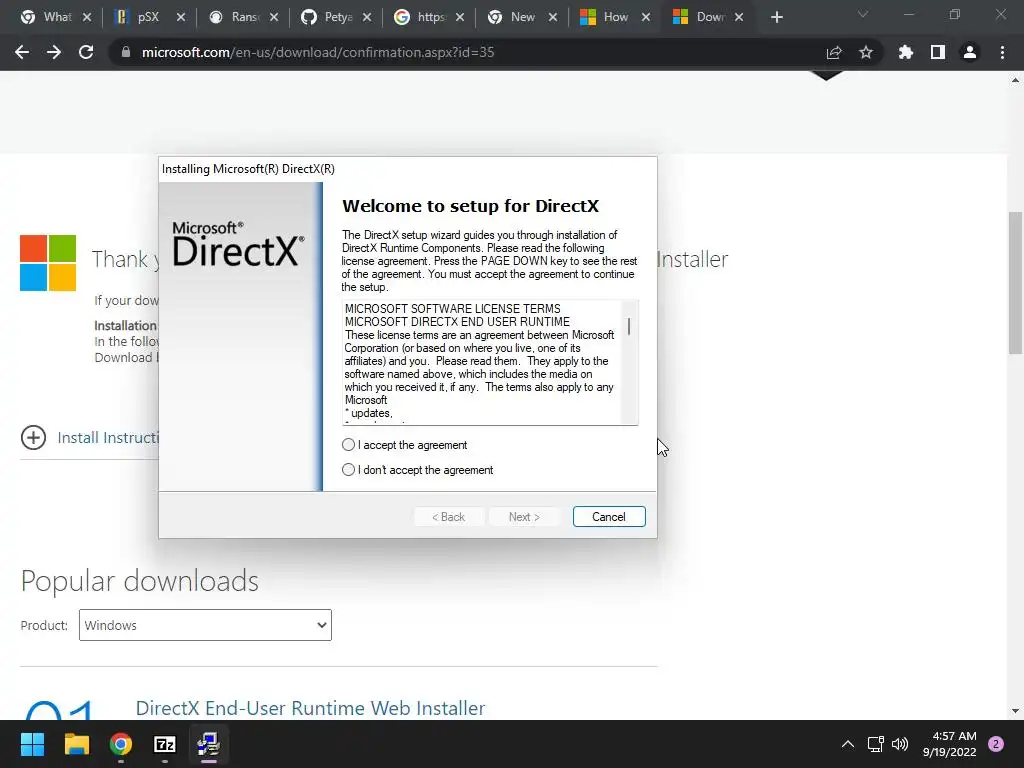Open the tab search chevron
The height and width of the screenshot is (768, 1024).
point(863,14)
